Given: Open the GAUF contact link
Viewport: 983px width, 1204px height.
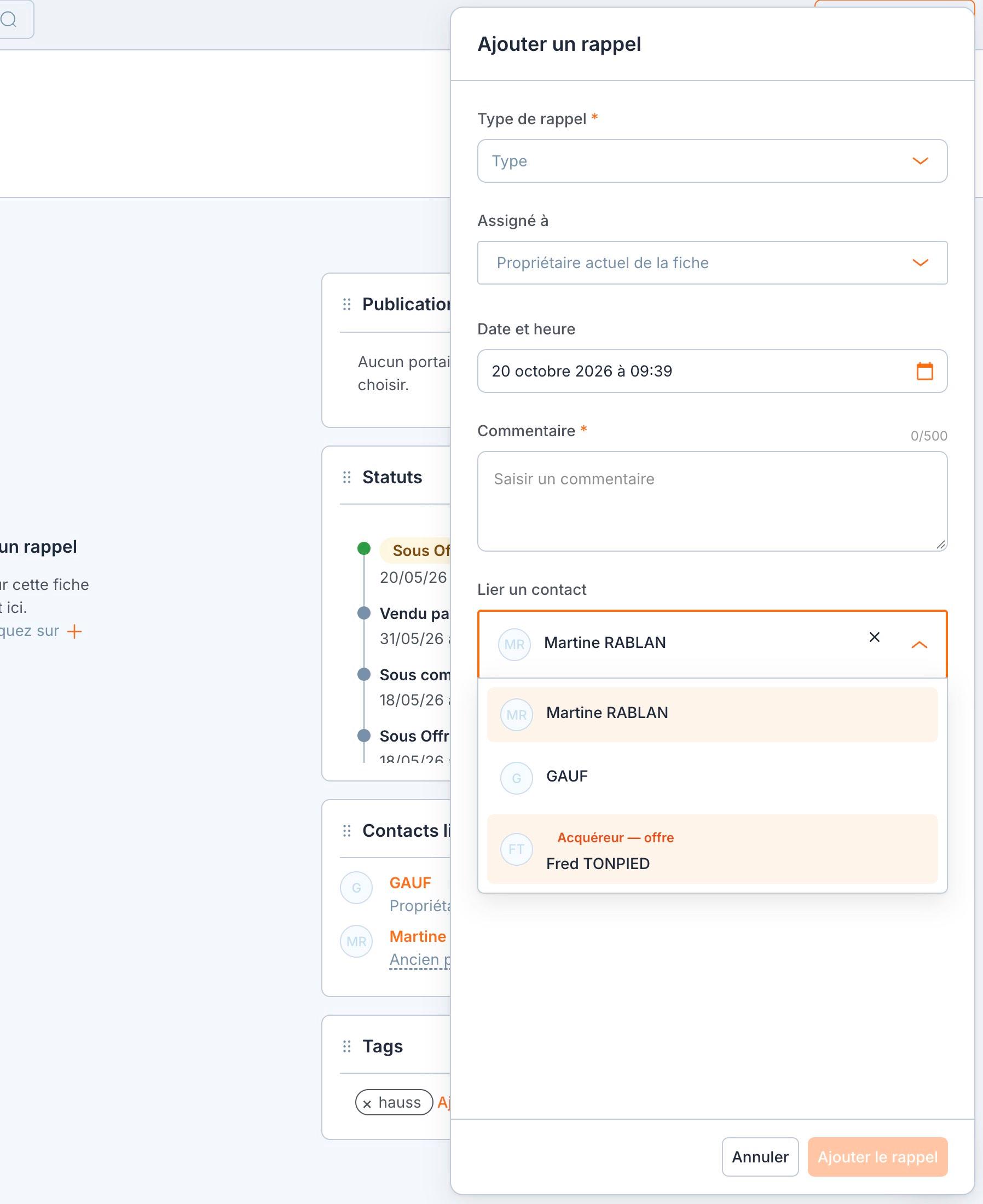Looking at the screenshot, I should pyautogui.click(x=410, y=883).
